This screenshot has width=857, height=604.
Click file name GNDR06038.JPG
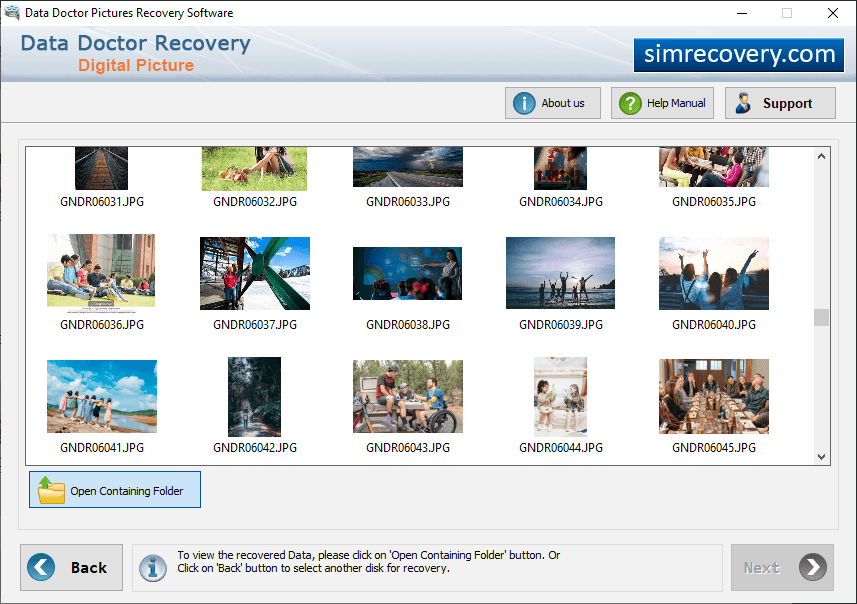tap(408, 325)
